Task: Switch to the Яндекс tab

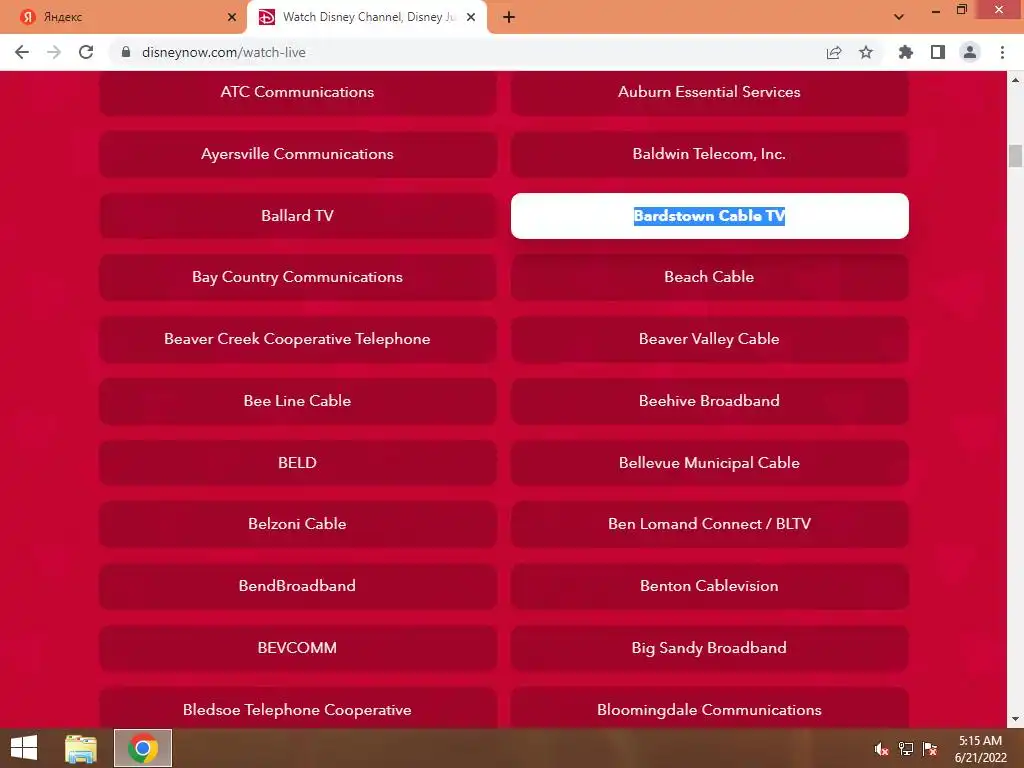Action: 124,17
